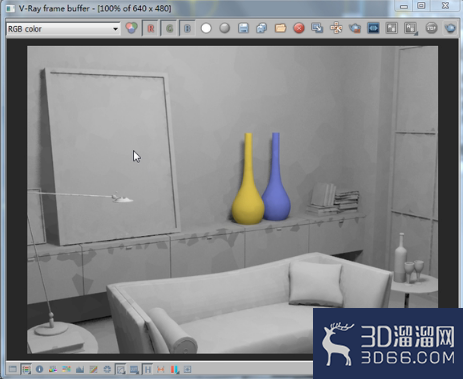Enable color curve correction diagonal lines icon

click(x=94, y=369)
